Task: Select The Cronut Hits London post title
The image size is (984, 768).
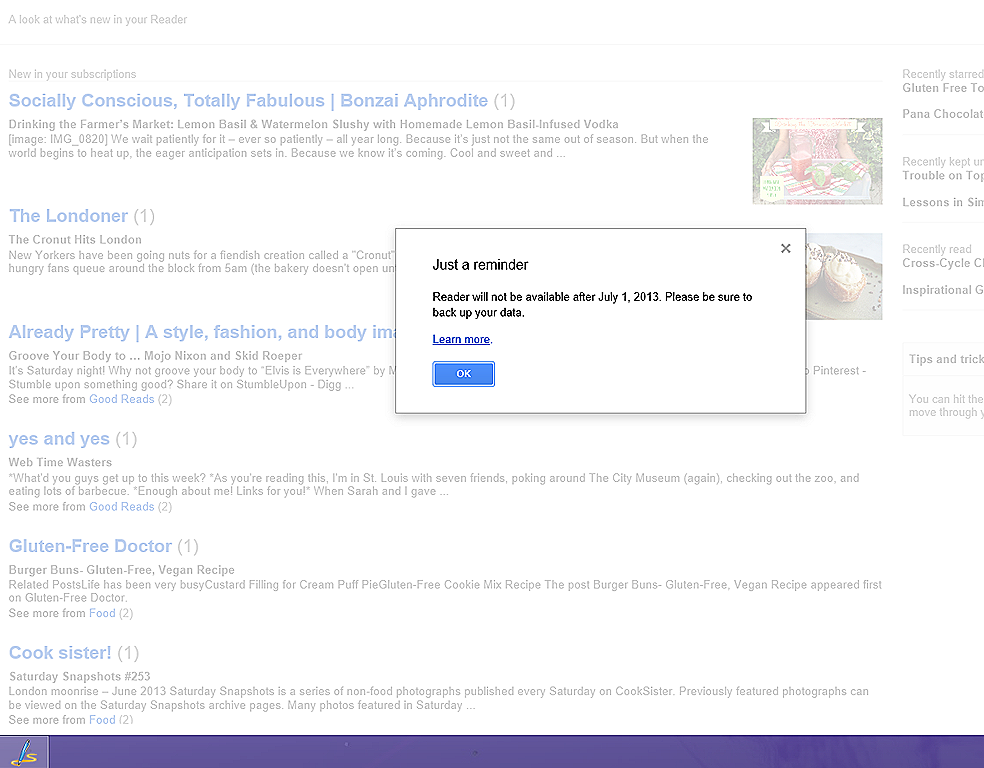Action: [x=75, y=240]
